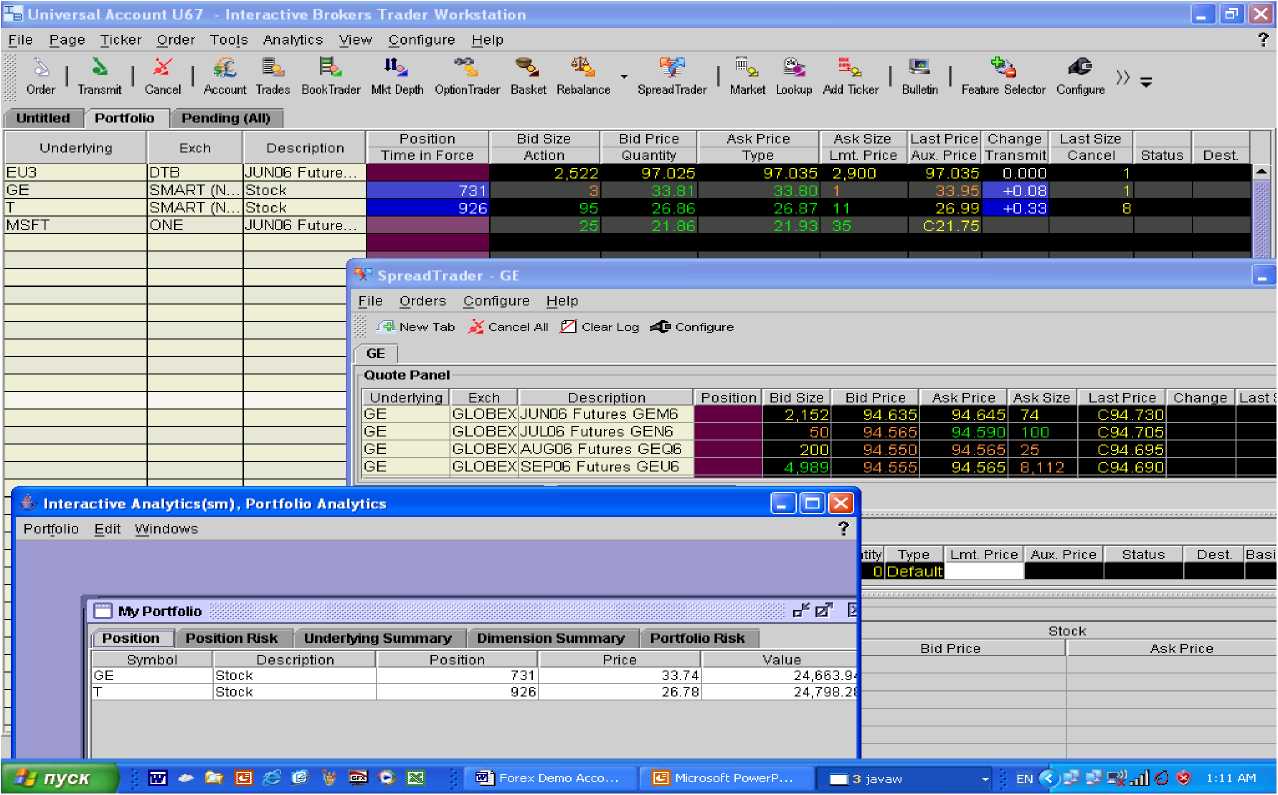Screen dimensions: 1278x795
Task: Select the Portfolio Risk tab
Action: click(698, 638)
